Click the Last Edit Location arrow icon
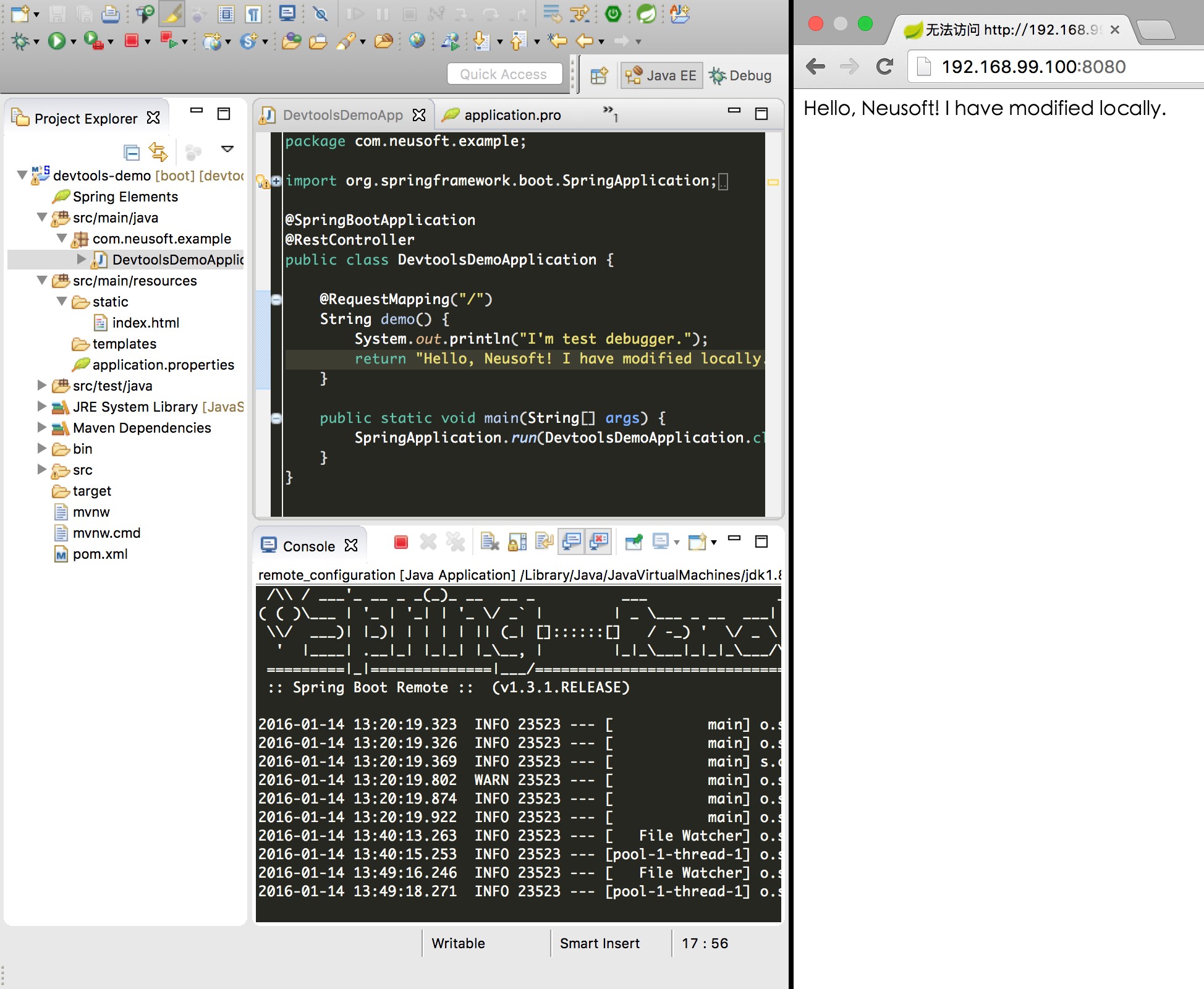The width and height of the screenshot is (1204, 989). tap(557, 41)
